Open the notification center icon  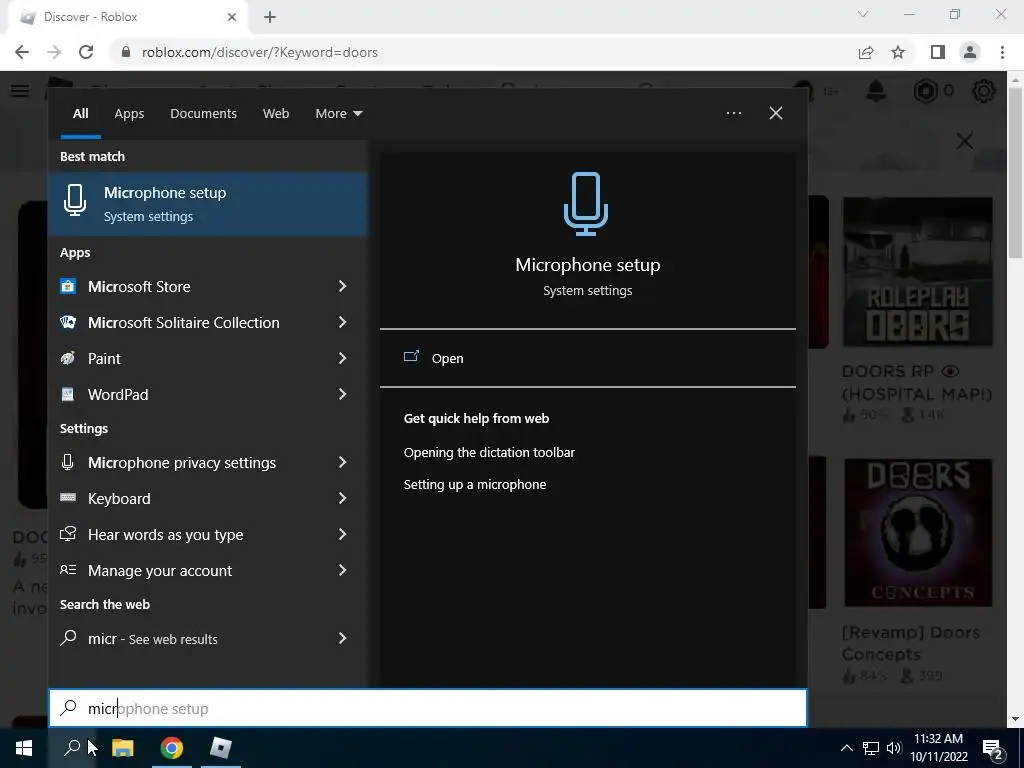[x=993, y=748]
